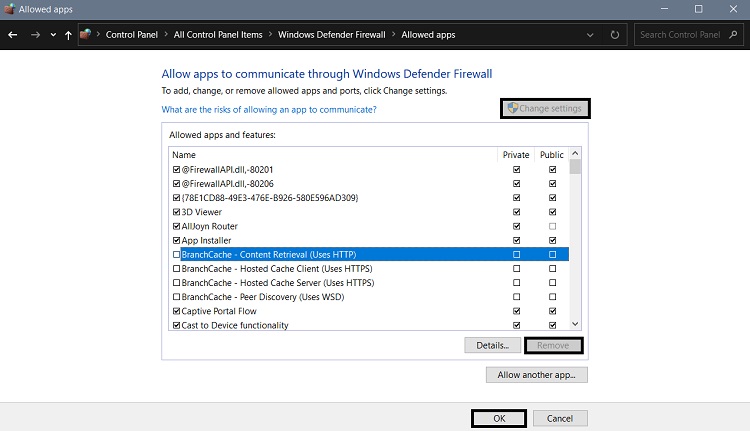
Task: Refresh the Allowed apps page
Action: 615,35
